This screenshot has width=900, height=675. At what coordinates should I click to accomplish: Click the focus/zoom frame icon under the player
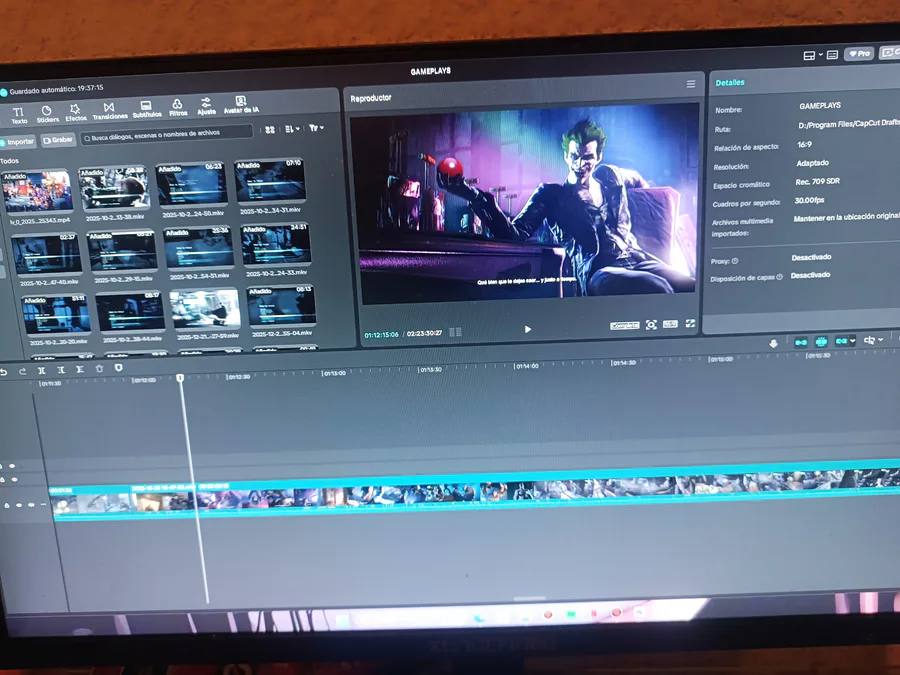point(651,325)
